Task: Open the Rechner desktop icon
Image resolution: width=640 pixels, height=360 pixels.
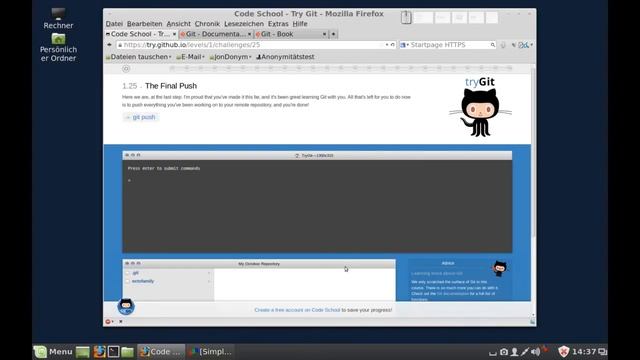Action: [x=58, y=18]
